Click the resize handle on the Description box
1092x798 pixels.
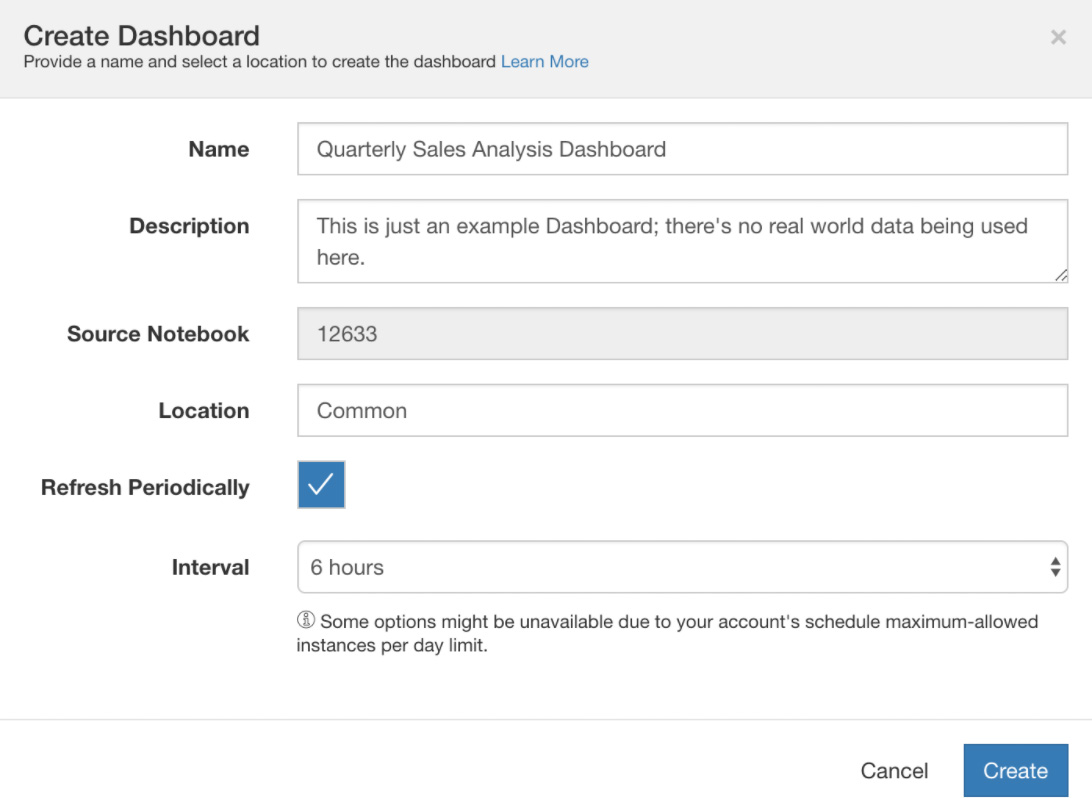(1063, 274)
